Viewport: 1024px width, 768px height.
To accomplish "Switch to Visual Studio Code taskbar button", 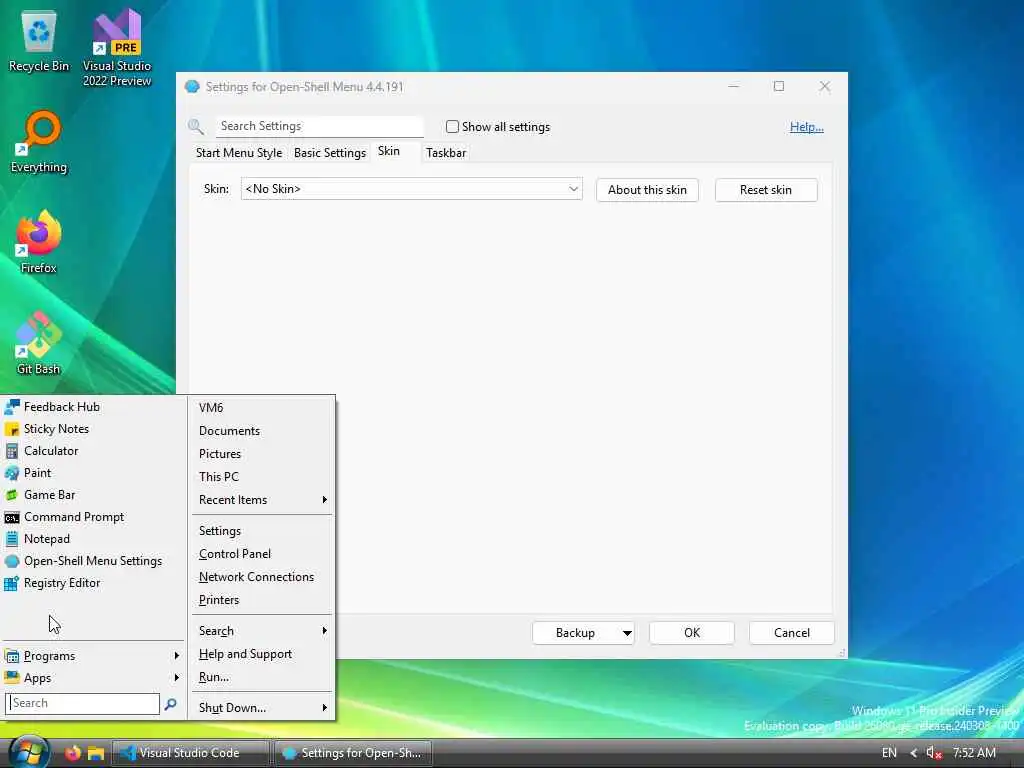I will (190, 753).
